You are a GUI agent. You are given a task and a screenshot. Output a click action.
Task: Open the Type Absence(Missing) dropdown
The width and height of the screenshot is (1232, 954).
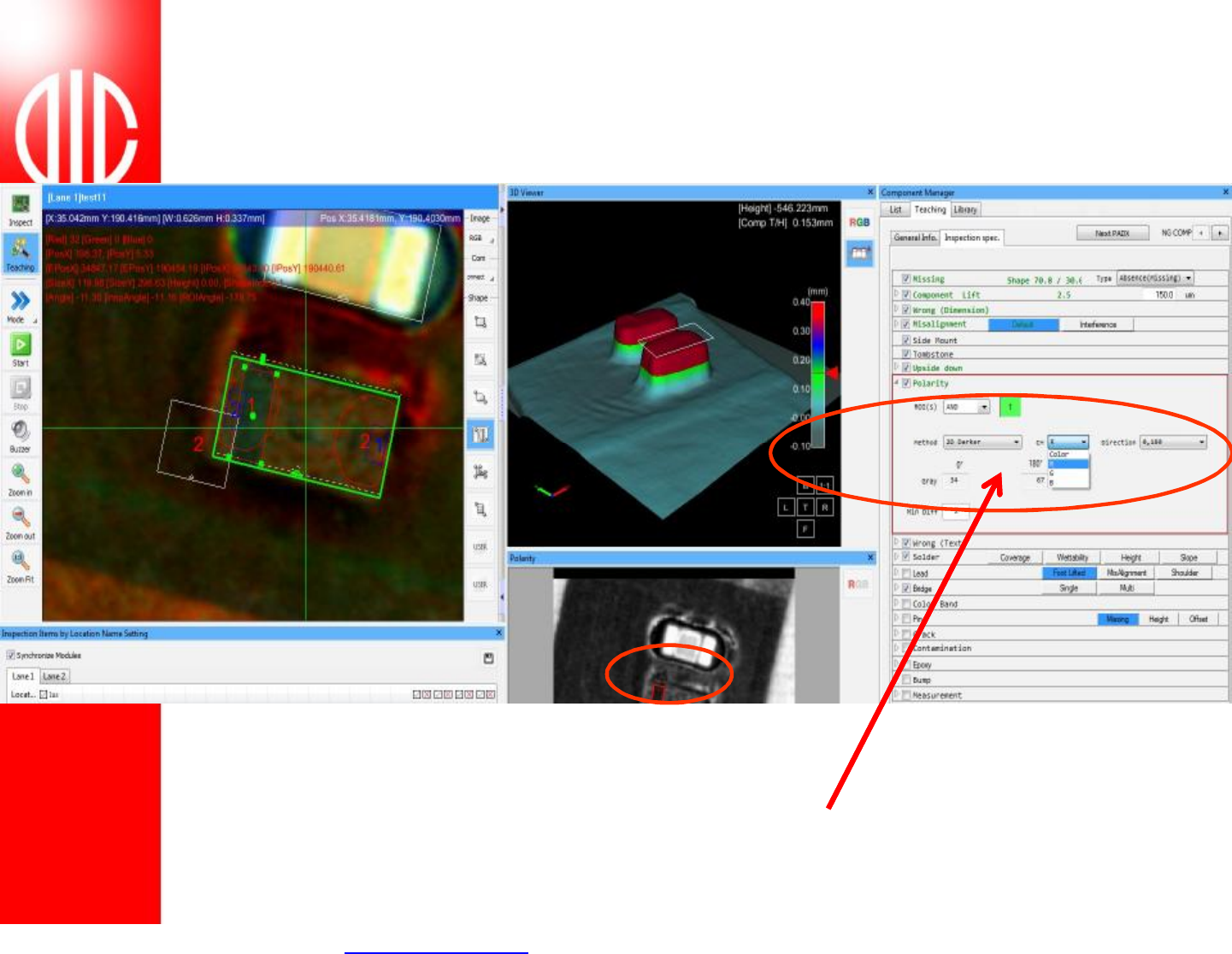tap(1155, 278)
